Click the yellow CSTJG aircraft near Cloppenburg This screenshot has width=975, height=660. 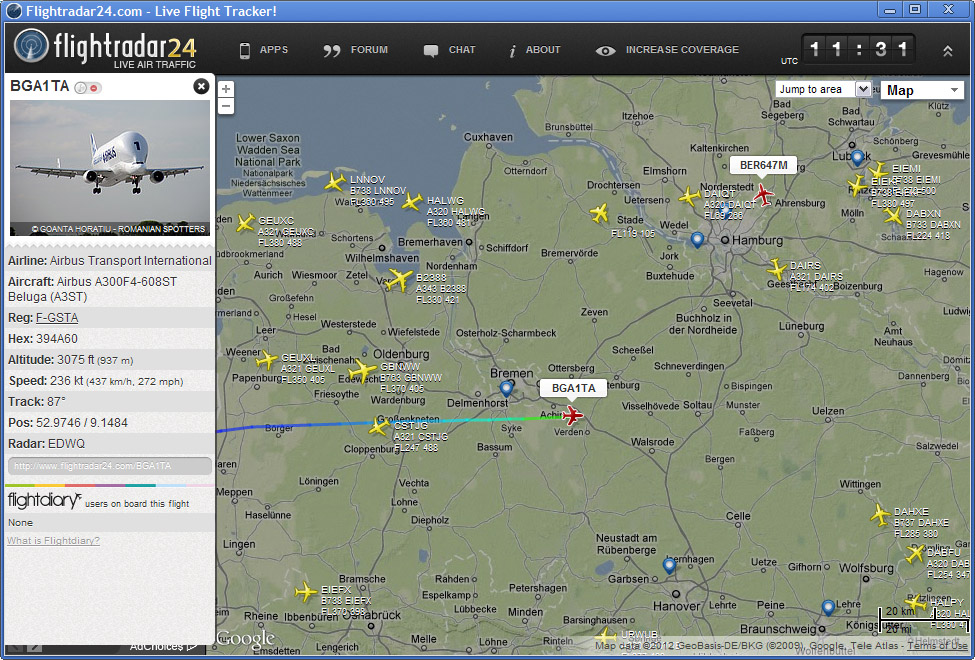(x=378, y=428)
